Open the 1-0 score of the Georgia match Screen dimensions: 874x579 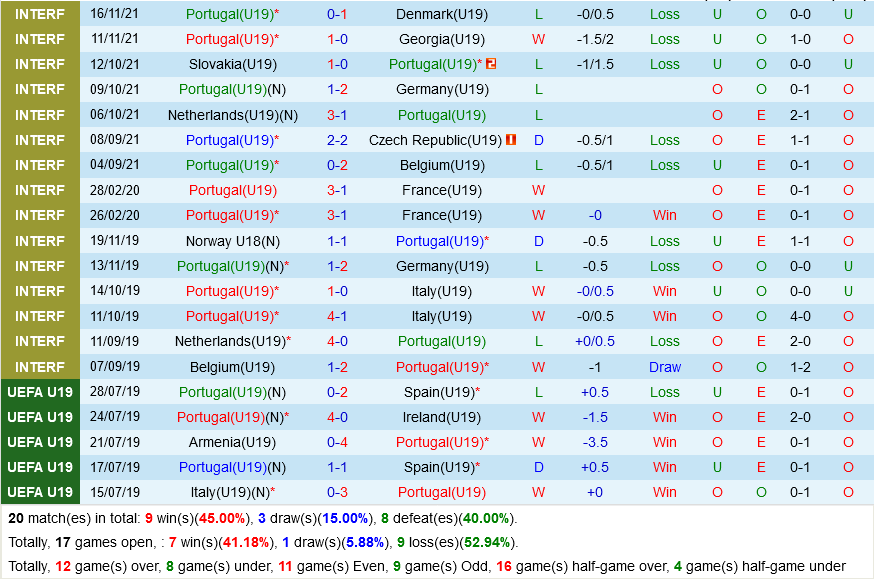(x=337, y=40)
